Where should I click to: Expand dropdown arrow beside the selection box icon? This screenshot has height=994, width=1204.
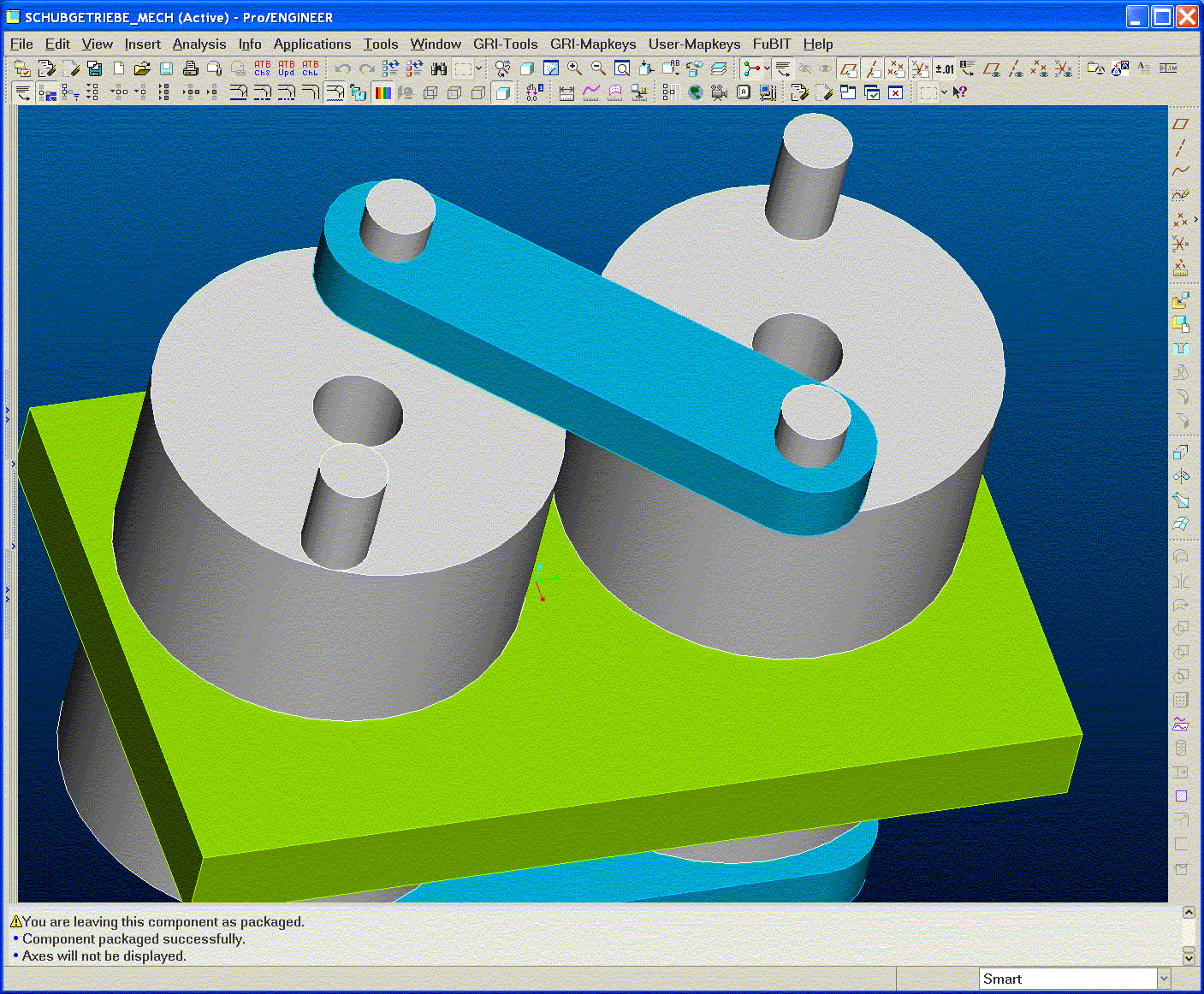[x=478, y=68]
